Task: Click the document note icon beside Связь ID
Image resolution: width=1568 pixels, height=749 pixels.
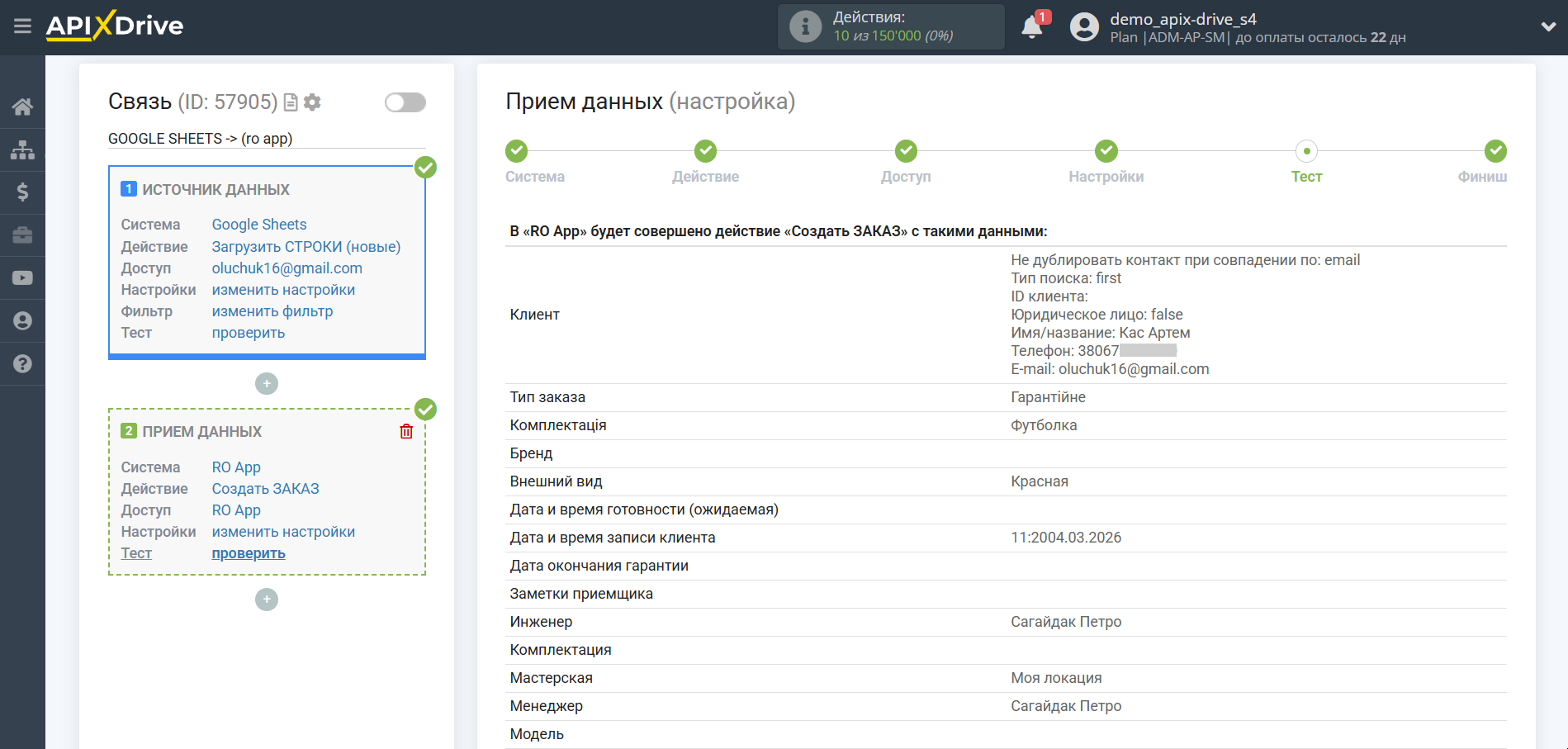Action: [290, 102]
